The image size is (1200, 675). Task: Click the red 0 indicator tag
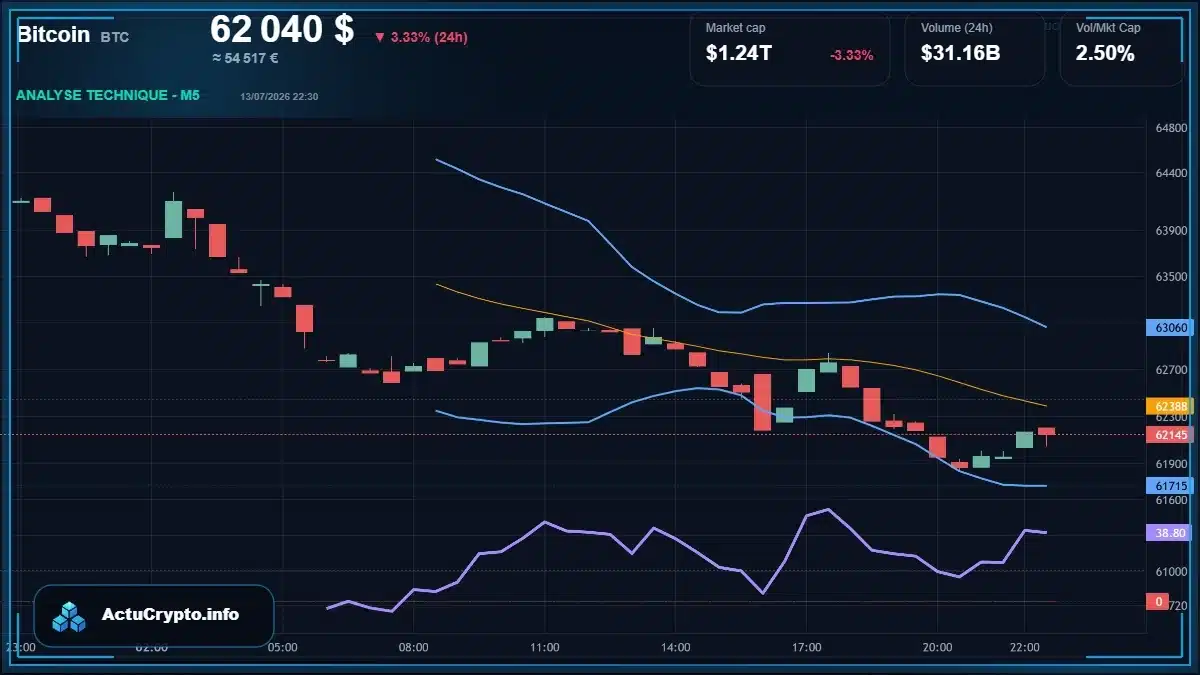pyautogui.click(x=1159, y=601)
